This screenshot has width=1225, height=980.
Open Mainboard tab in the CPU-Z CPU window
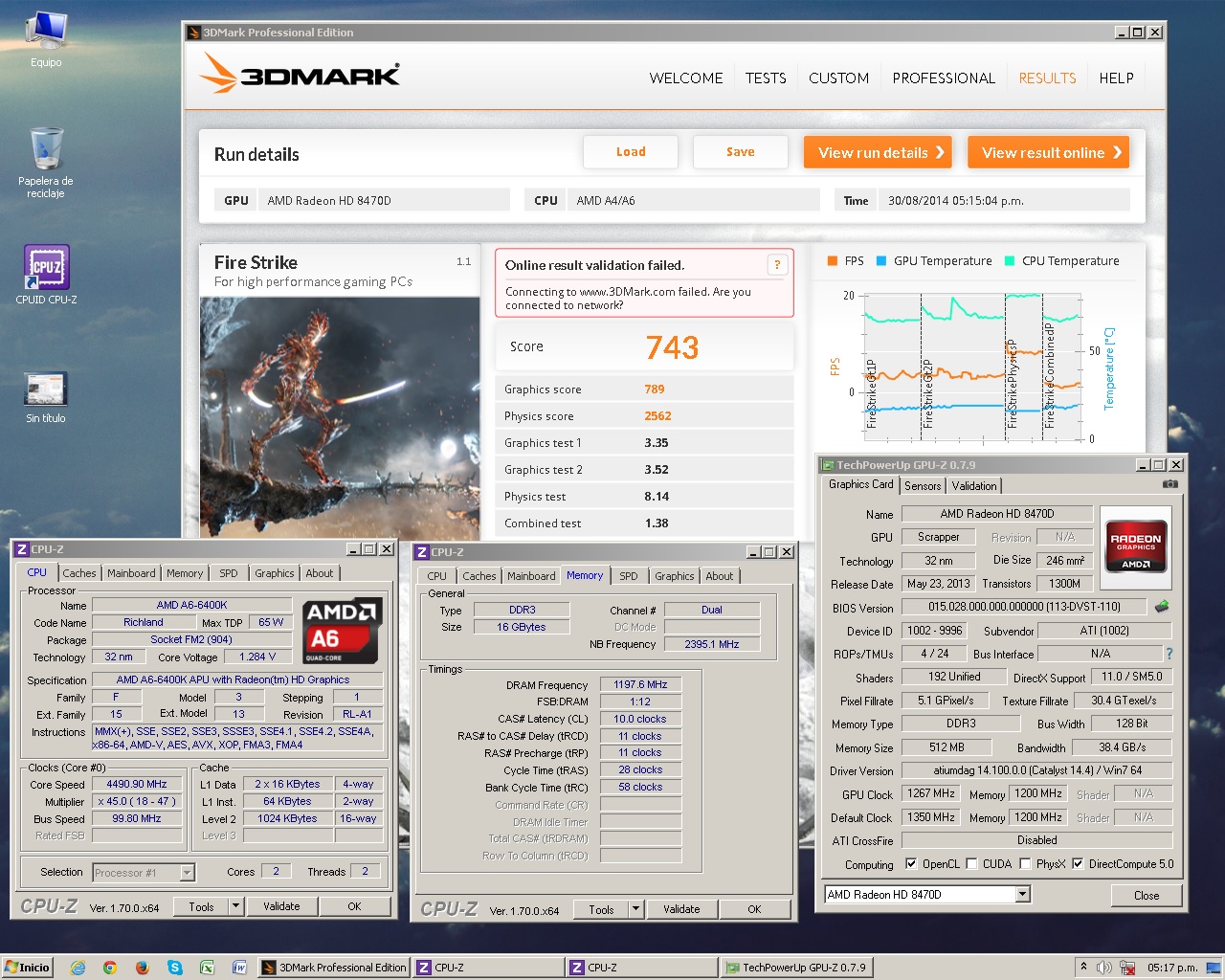(x=131, y=573)
